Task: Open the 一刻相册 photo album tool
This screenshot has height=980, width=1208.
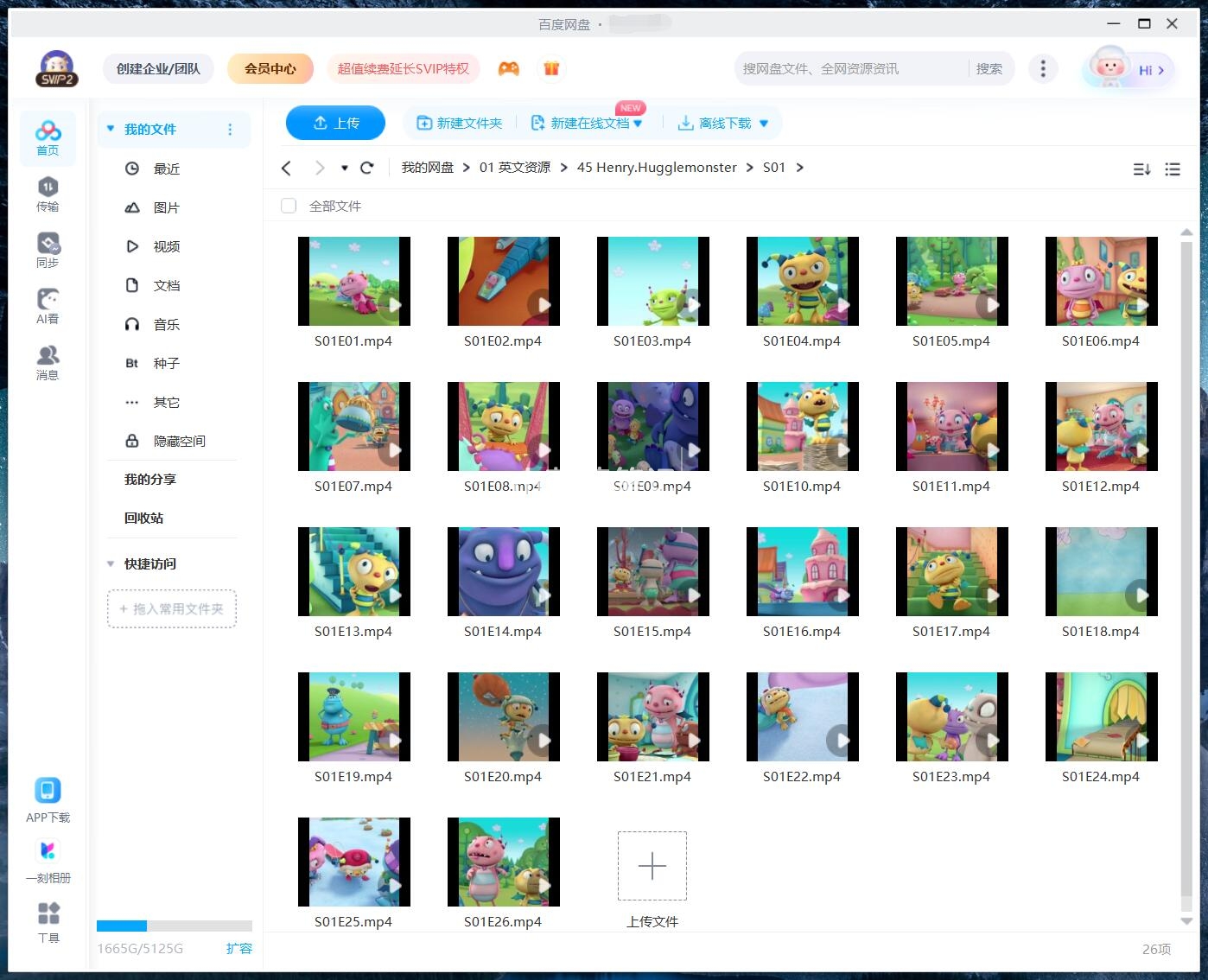Action: pos(48,860)
